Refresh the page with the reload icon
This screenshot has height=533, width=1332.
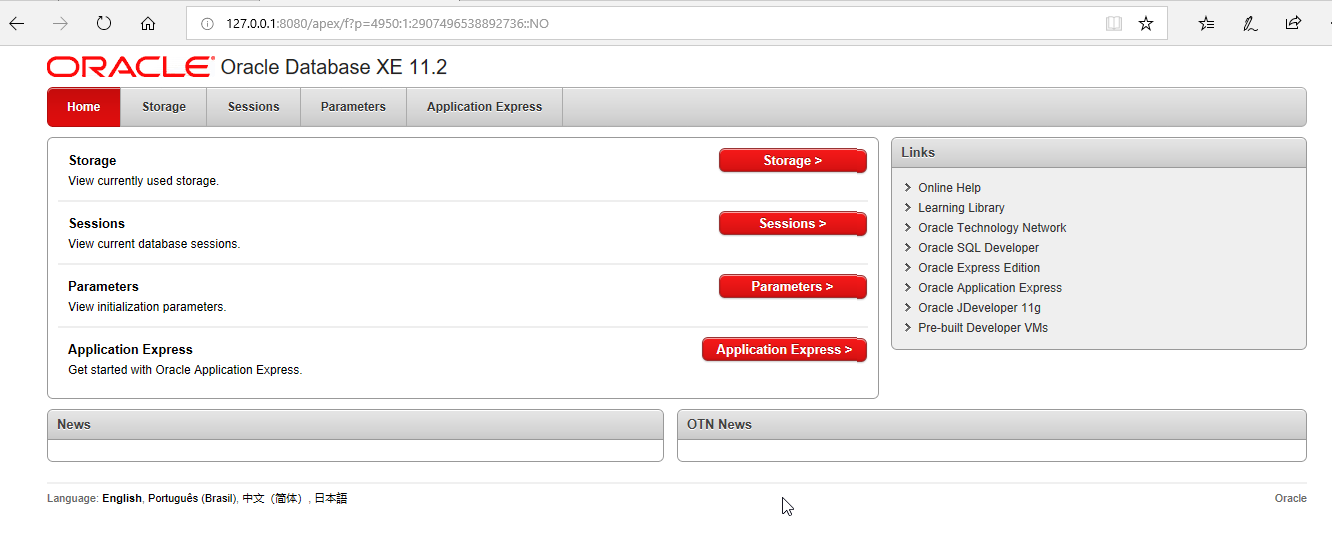[104, 23]
